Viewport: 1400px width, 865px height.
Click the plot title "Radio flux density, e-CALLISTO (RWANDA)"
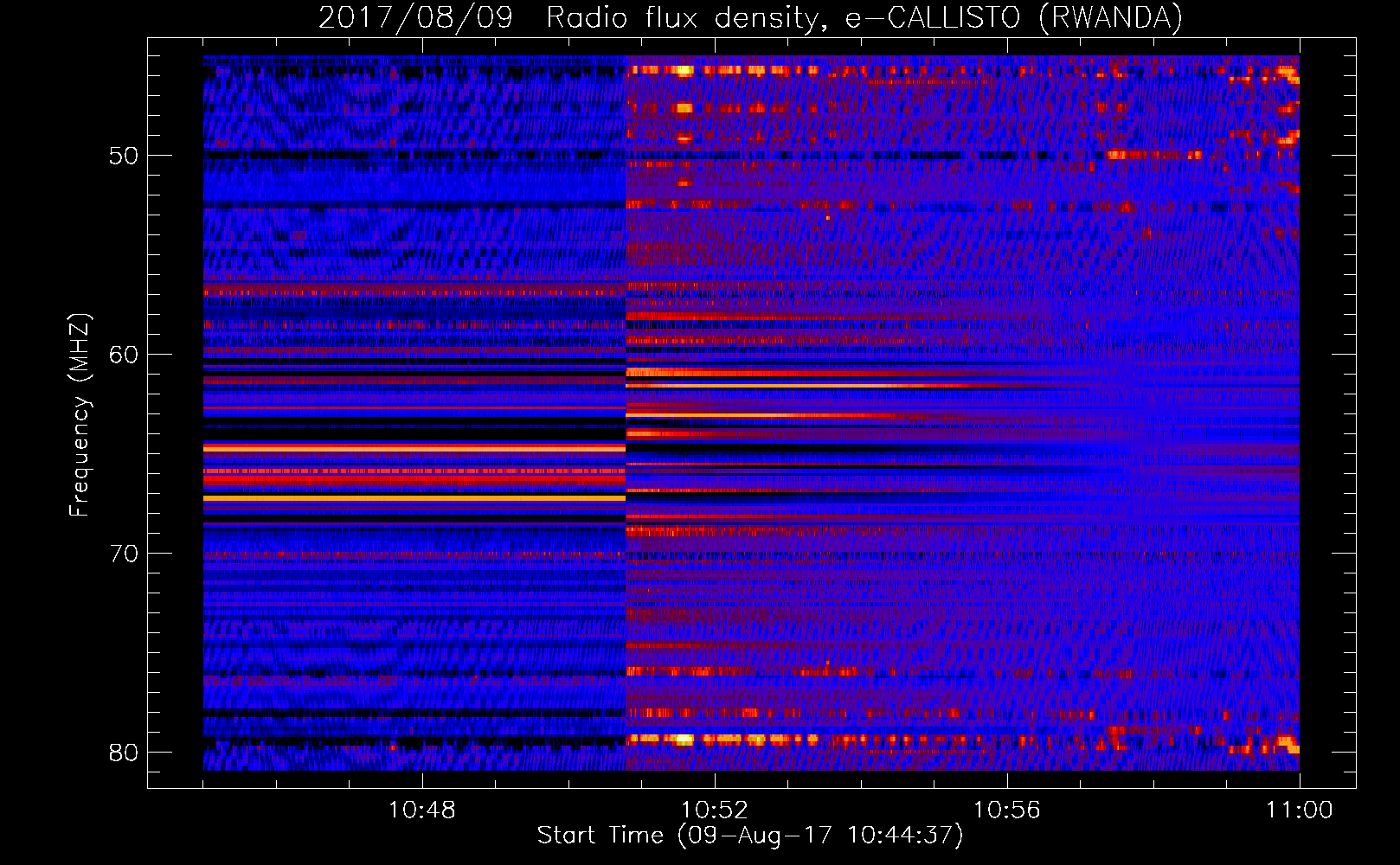[x=864, y=18]
